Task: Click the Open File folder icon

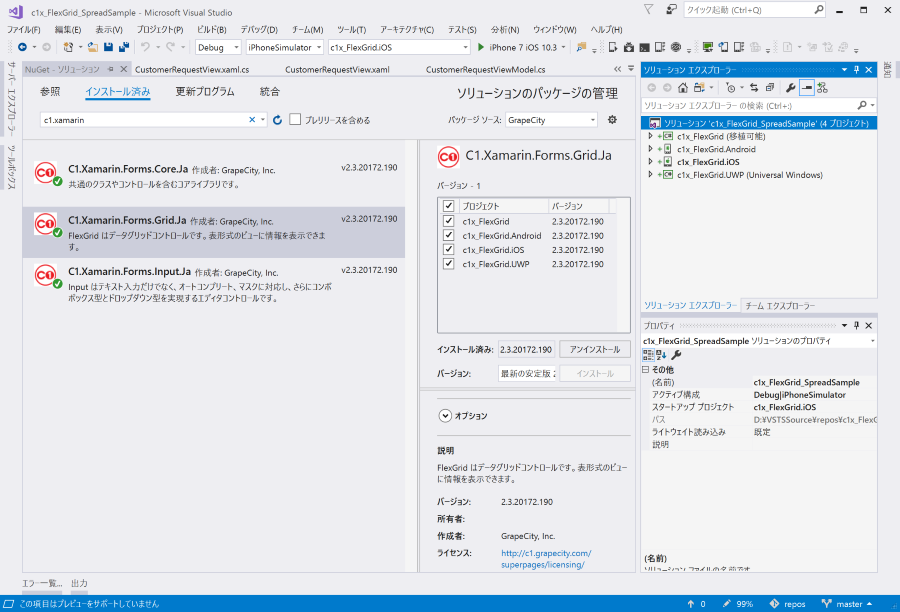Action: click(x=92, y=47)
